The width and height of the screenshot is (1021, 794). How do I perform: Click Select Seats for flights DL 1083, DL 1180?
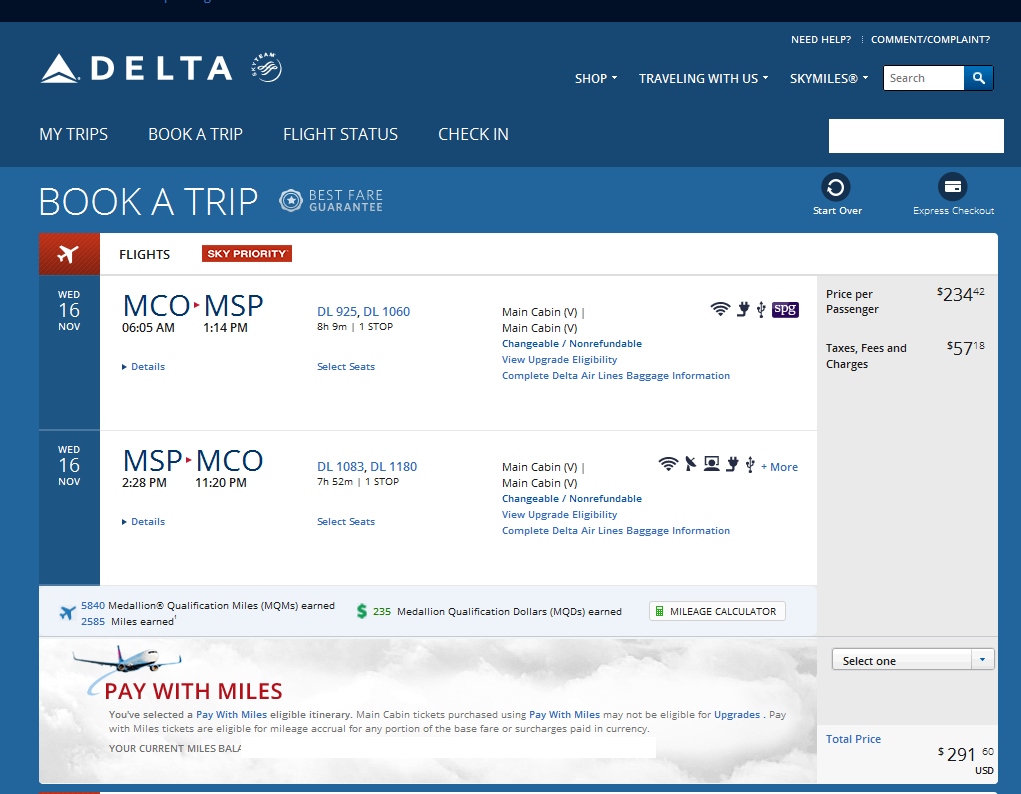(346, 522)
